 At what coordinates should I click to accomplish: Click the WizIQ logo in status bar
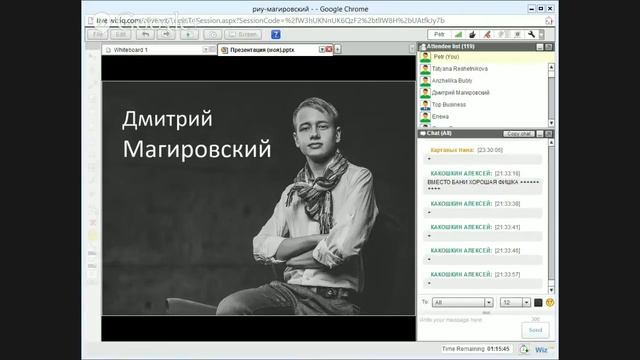pyautogui.click(x=543, y=350)
